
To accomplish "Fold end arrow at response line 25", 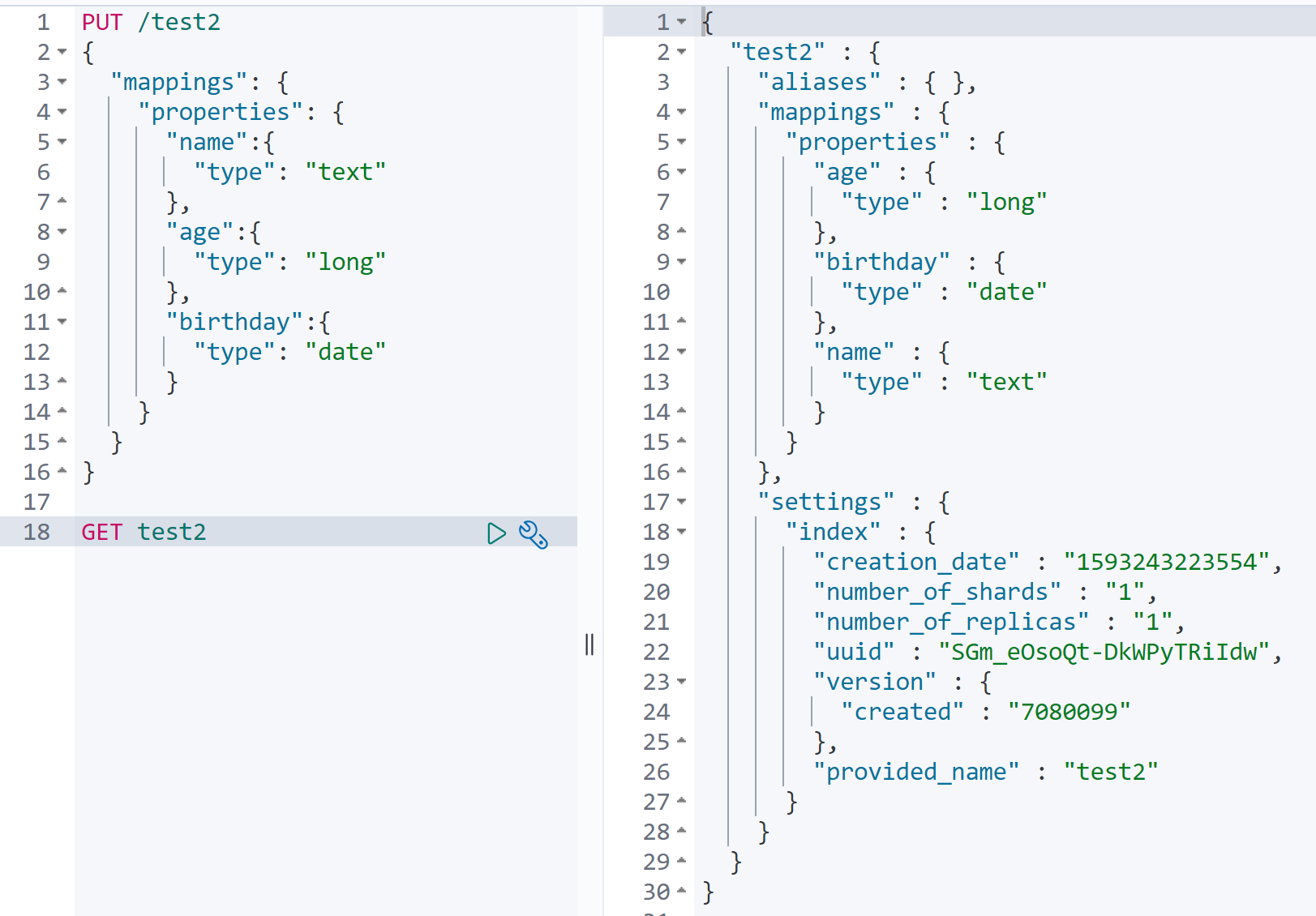I will (x=682, y=741).
